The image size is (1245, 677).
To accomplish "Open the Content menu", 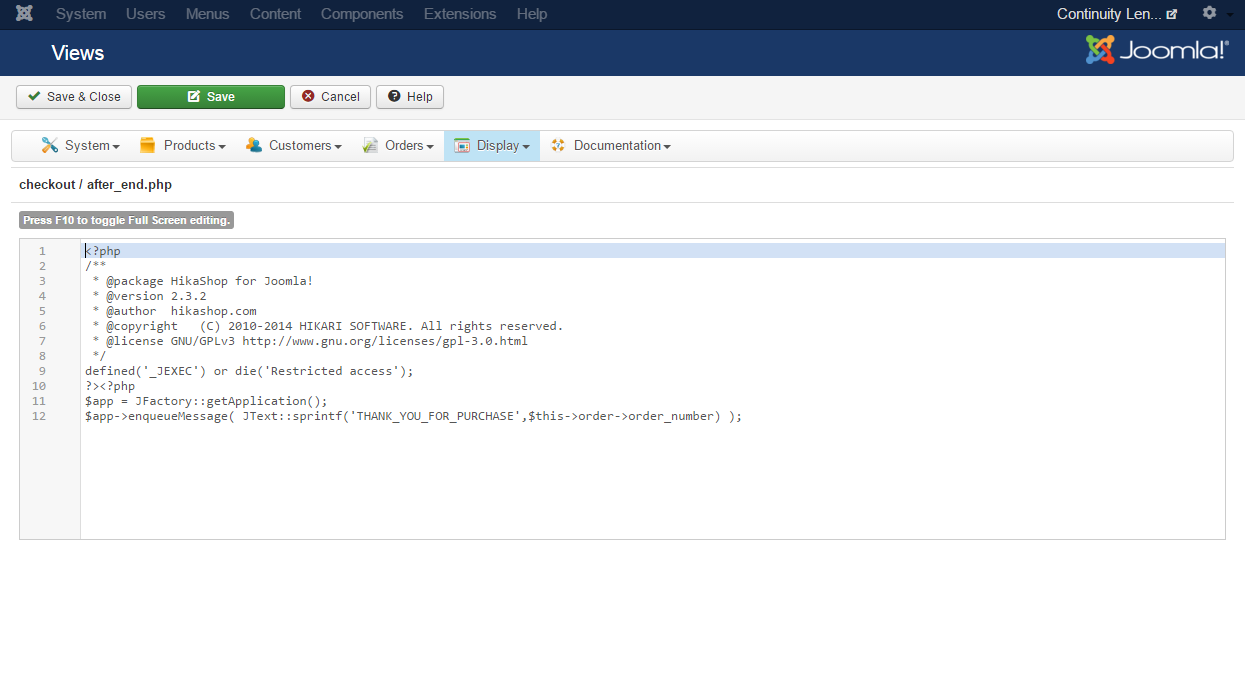I will click(275, 14).
